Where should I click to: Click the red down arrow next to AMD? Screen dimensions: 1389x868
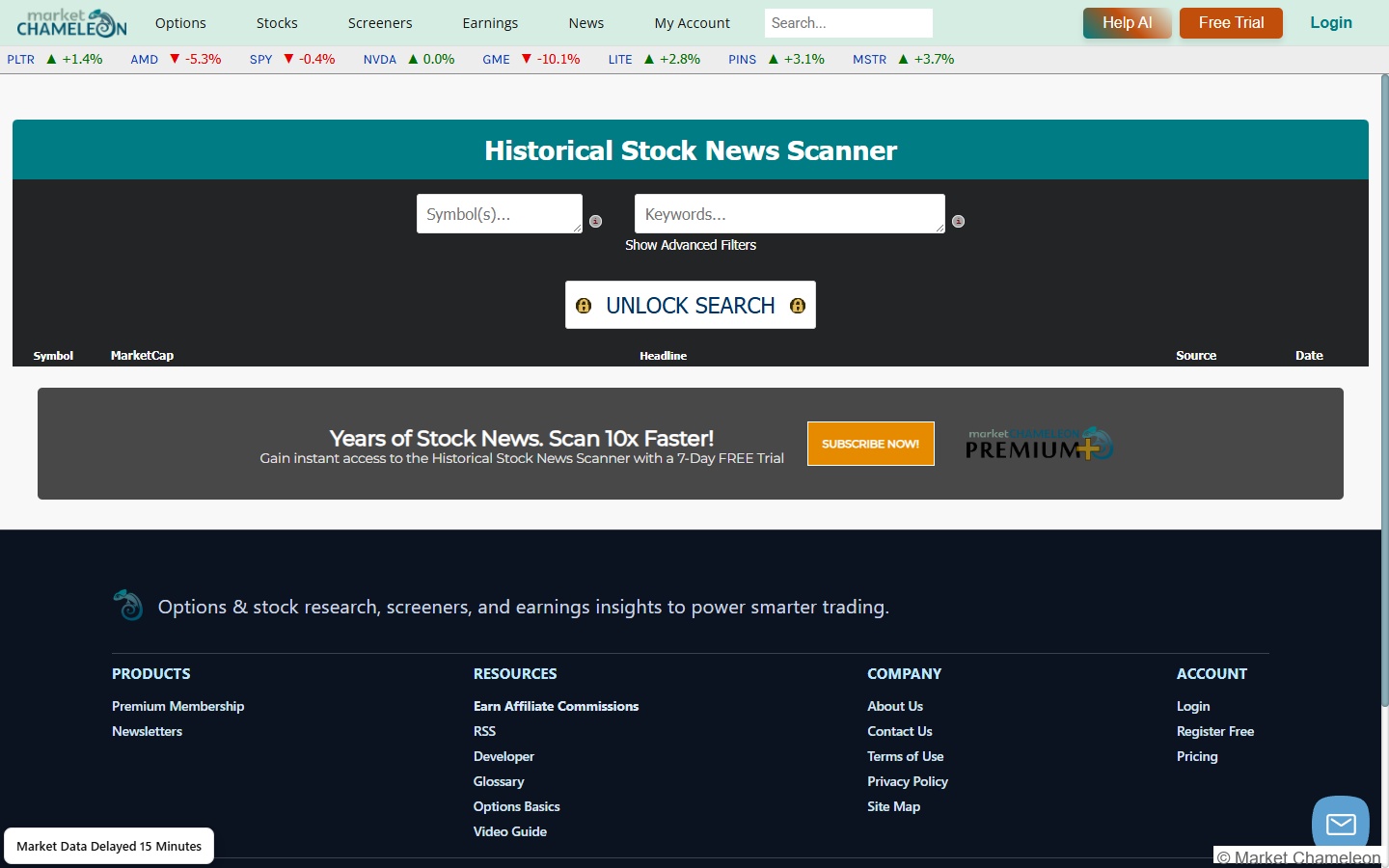coord(175,59)
